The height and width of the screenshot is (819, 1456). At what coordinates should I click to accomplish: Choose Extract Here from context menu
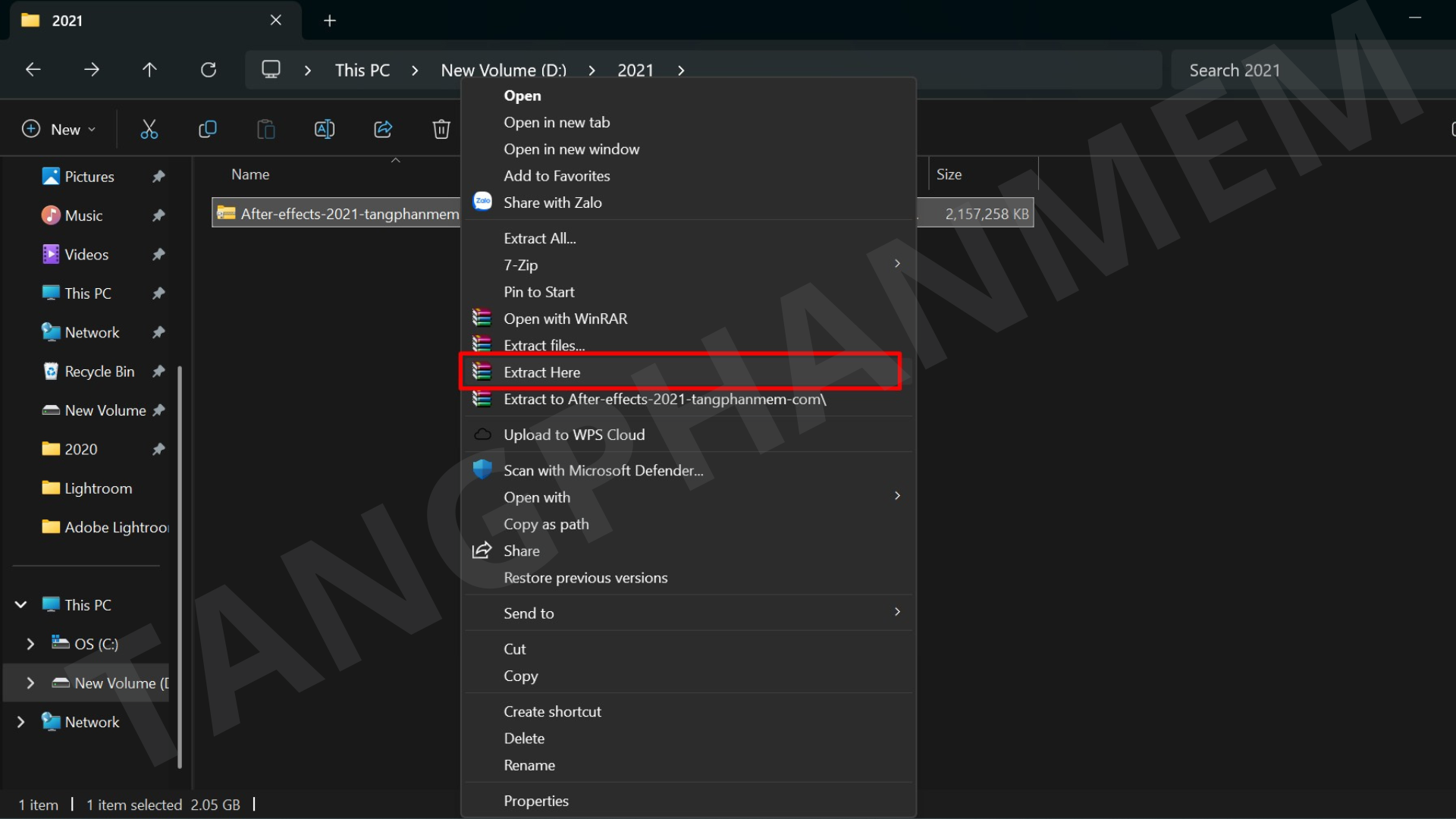(541, 372)
